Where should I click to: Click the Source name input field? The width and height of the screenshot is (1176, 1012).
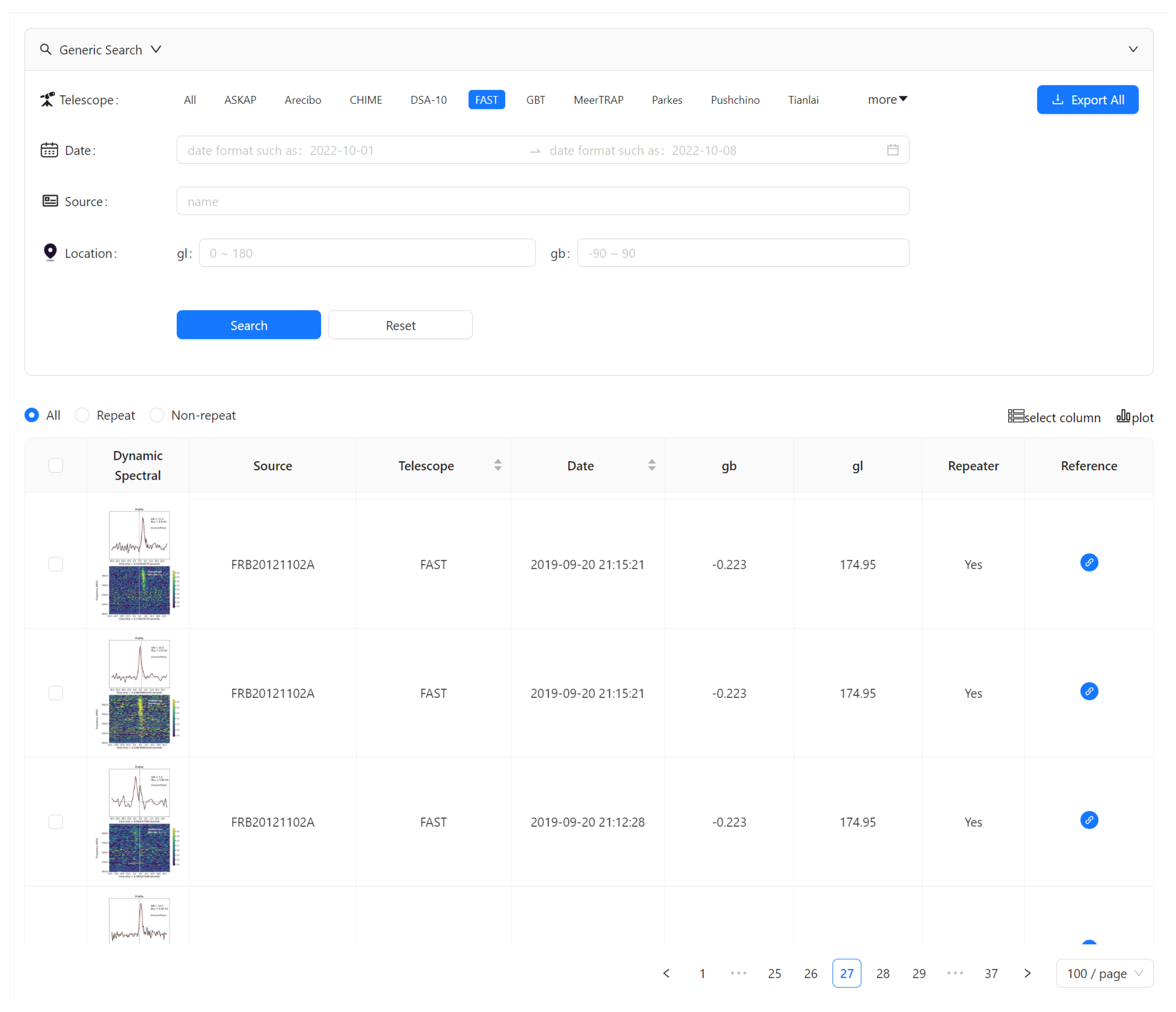coord(542,201)
